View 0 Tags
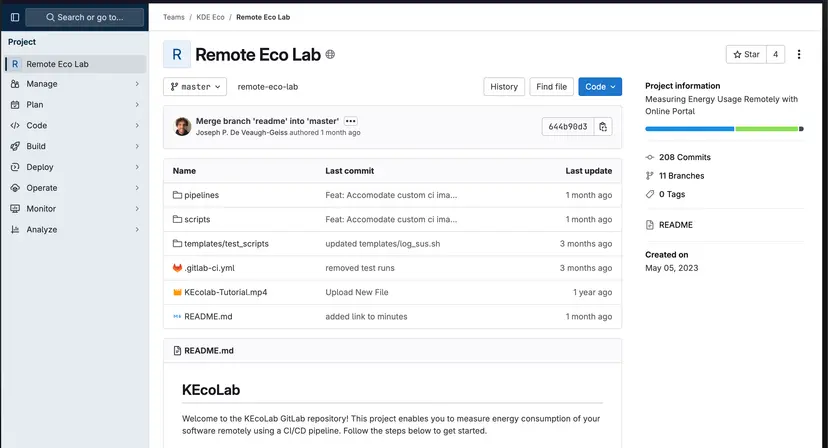Screen dimensions: 828x448 click(672, 194)
